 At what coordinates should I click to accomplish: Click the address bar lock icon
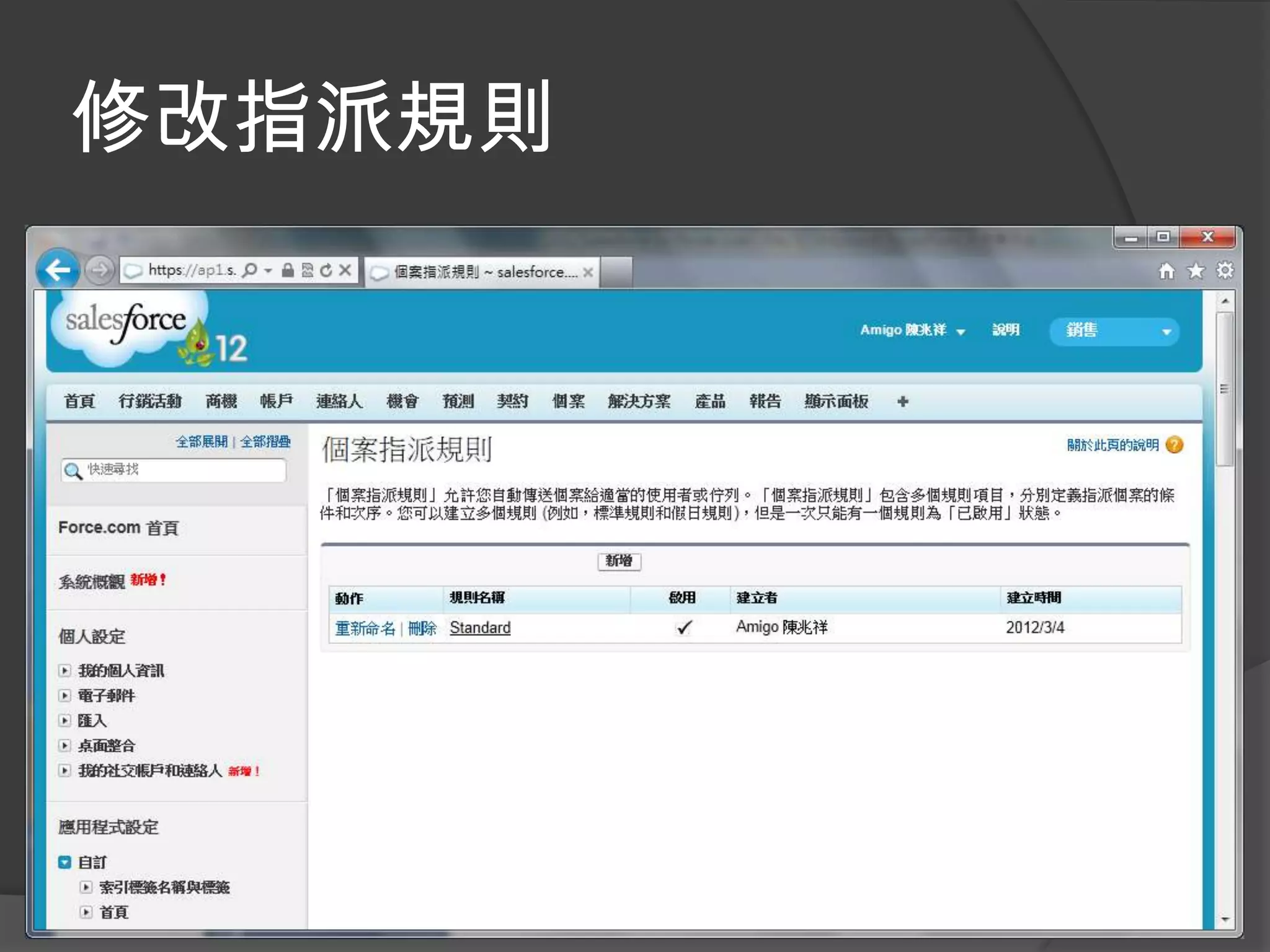(x=288, y=270)
